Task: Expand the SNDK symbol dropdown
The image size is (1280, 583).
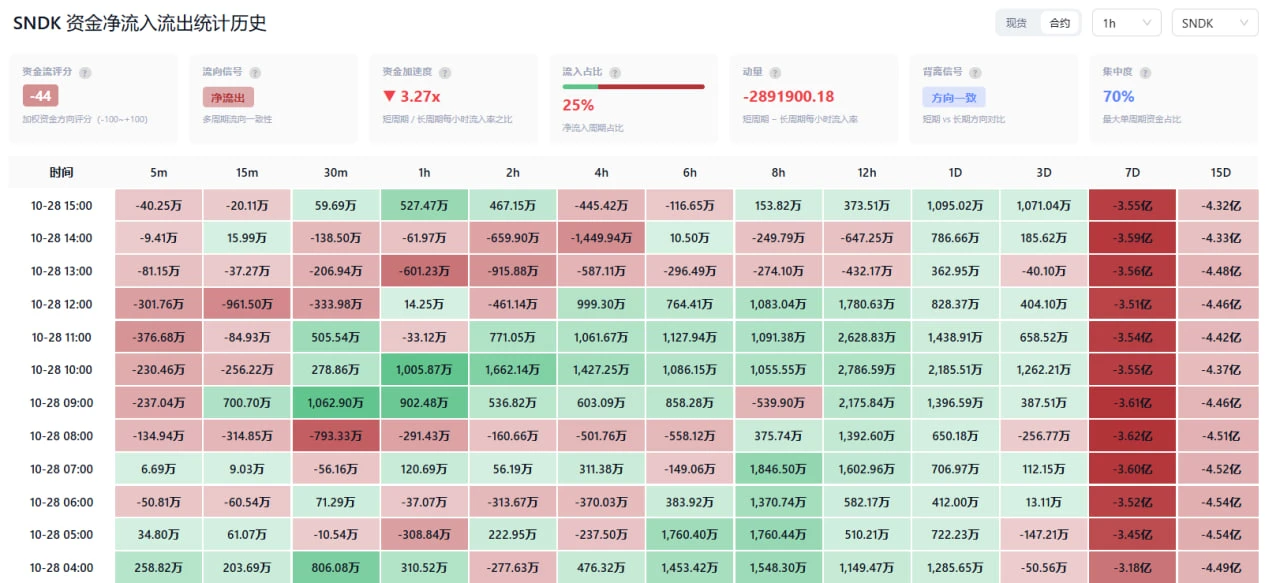Action: click(x=1214, y=23)
